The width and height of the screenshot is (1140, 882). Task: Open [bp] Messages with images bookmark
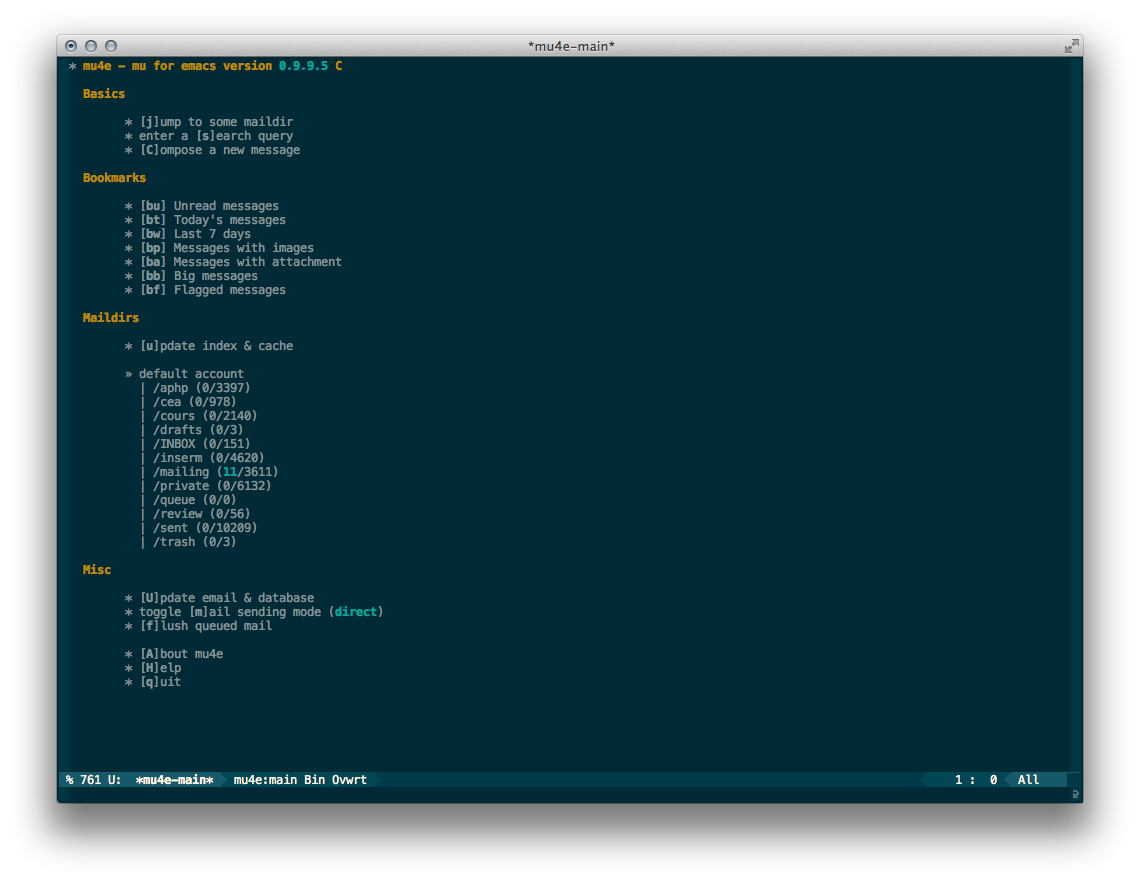[x=226, y=248]
